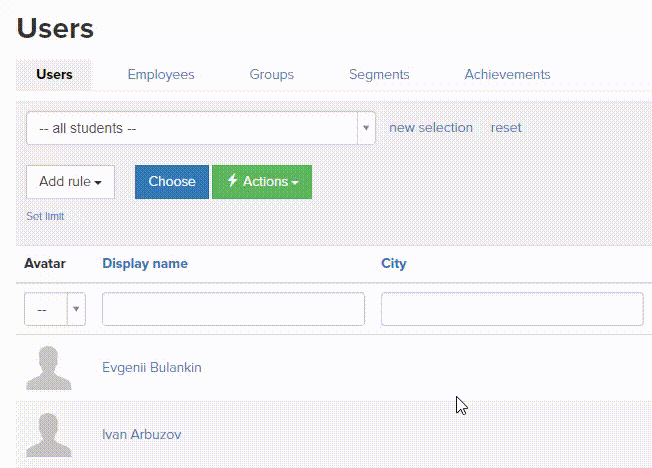This screenshot has width=652, height=468.
Task: Open the Segments tab
Action: click(x=379, y=75)
